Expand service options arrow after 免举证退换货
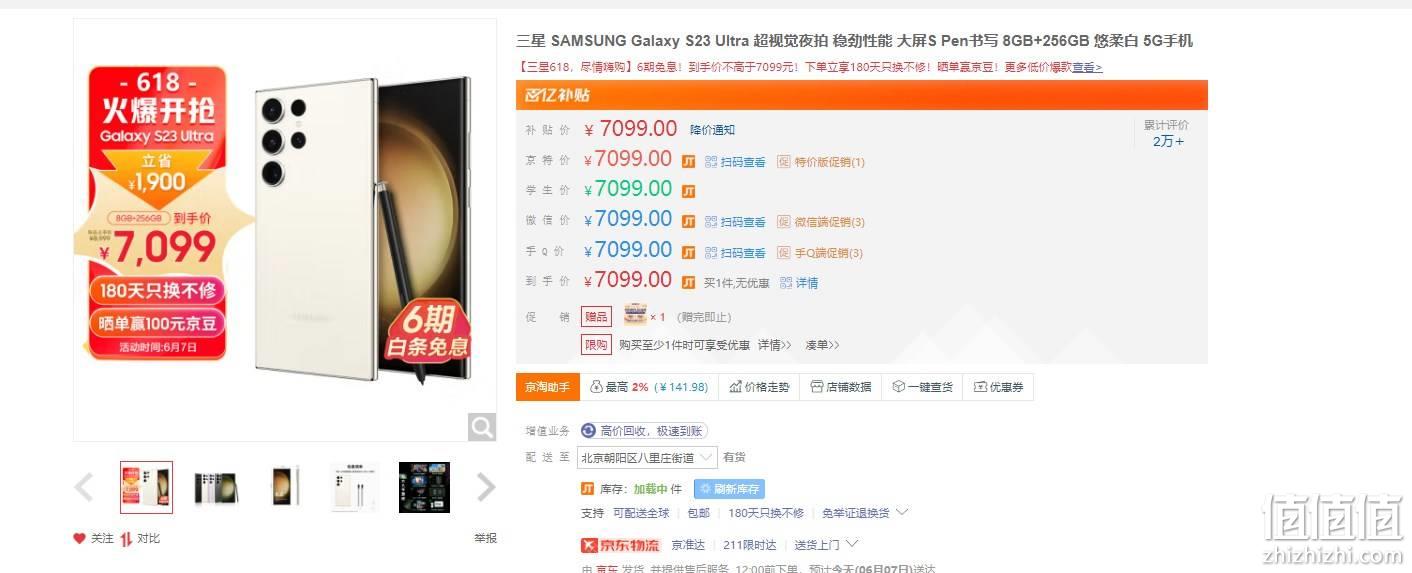This screenshot has width=1412, height=573. pos(902,512)
